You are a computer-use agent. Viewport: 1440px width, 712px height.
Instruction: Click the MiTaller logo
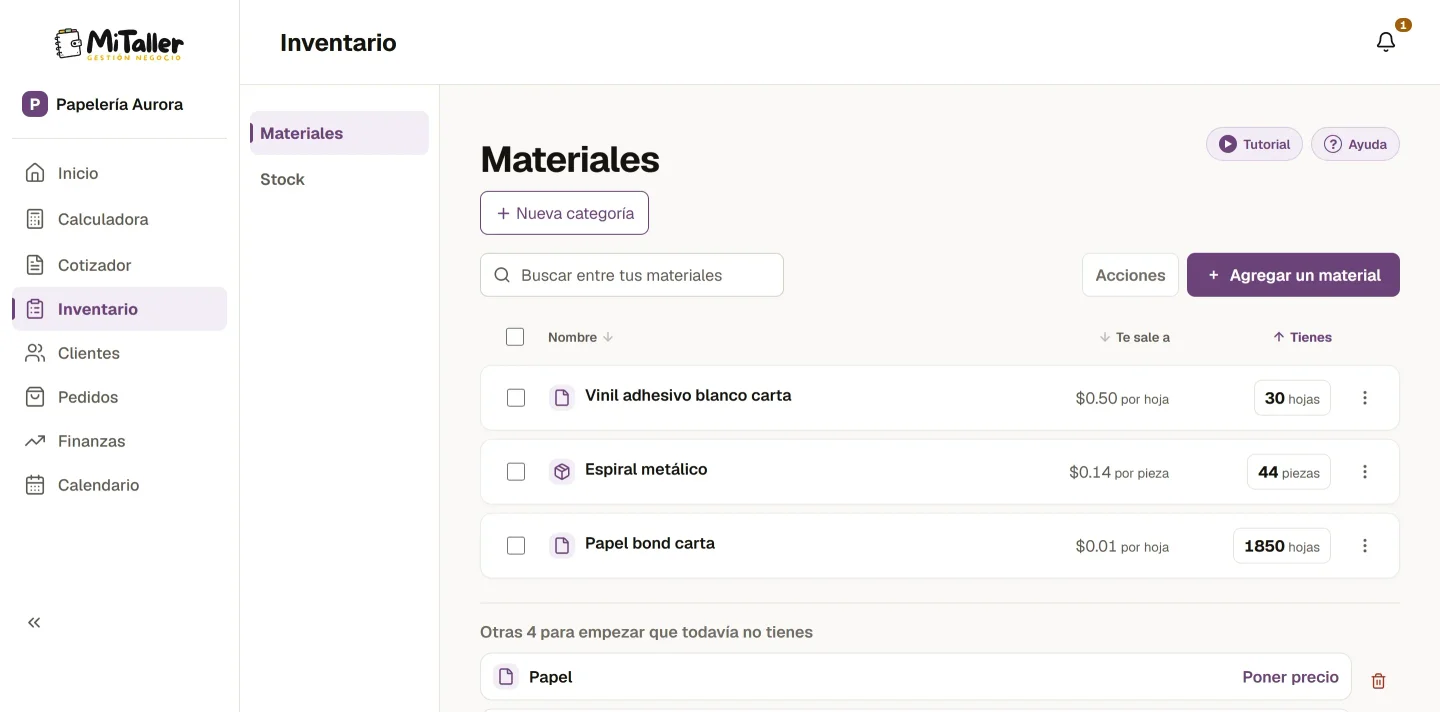pos(119,44)
